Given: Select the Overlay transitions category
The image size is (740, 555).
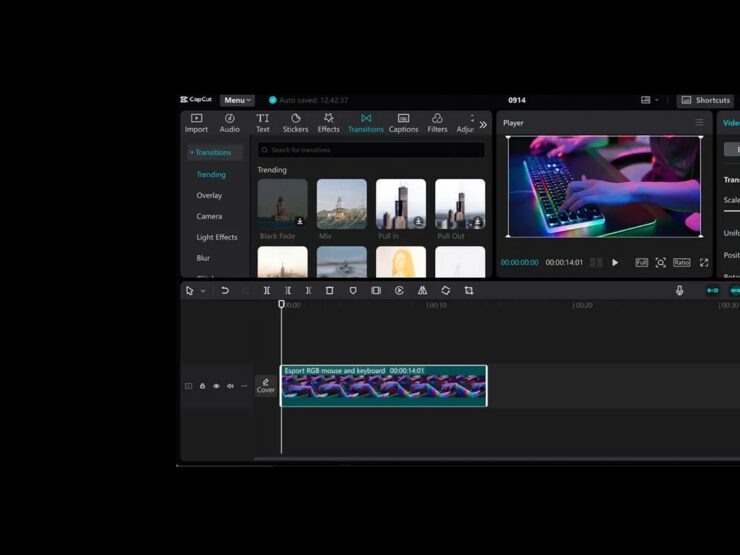Looking at the screenshot, I should tap(209, 195).
